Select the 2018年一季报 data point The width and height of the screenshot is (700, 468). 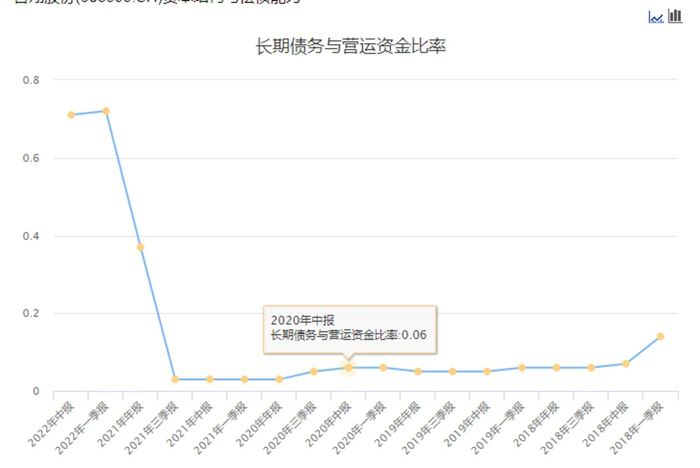(x=660, y=336)
